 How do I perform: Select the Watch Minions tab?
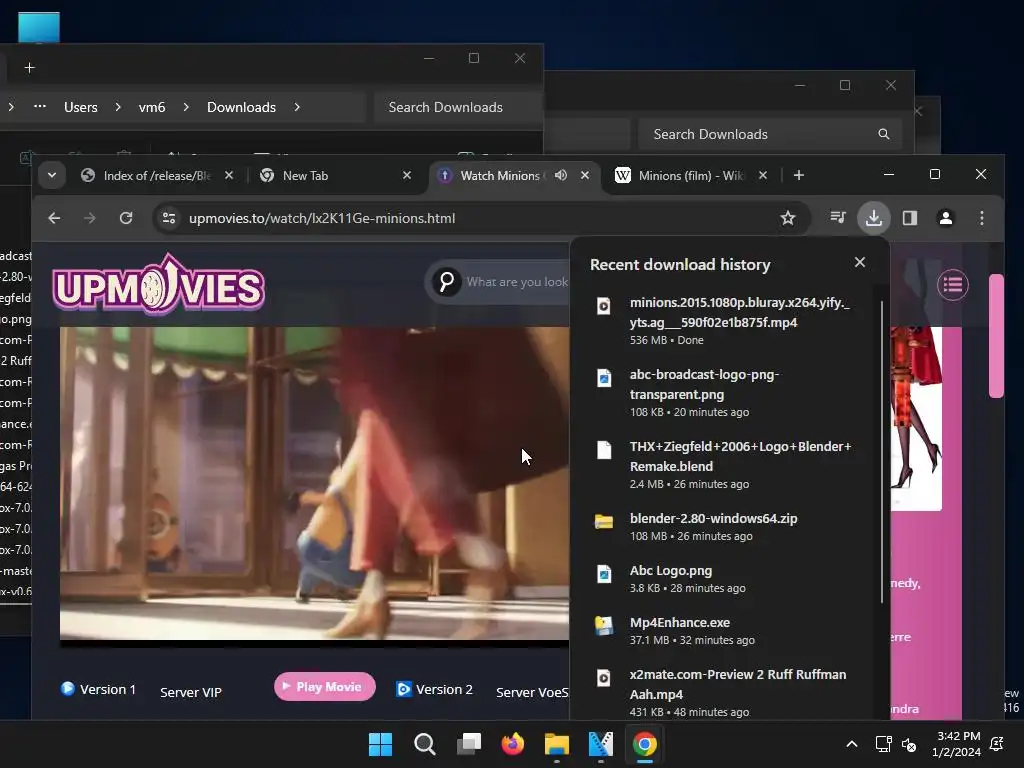tap(515, 176)
